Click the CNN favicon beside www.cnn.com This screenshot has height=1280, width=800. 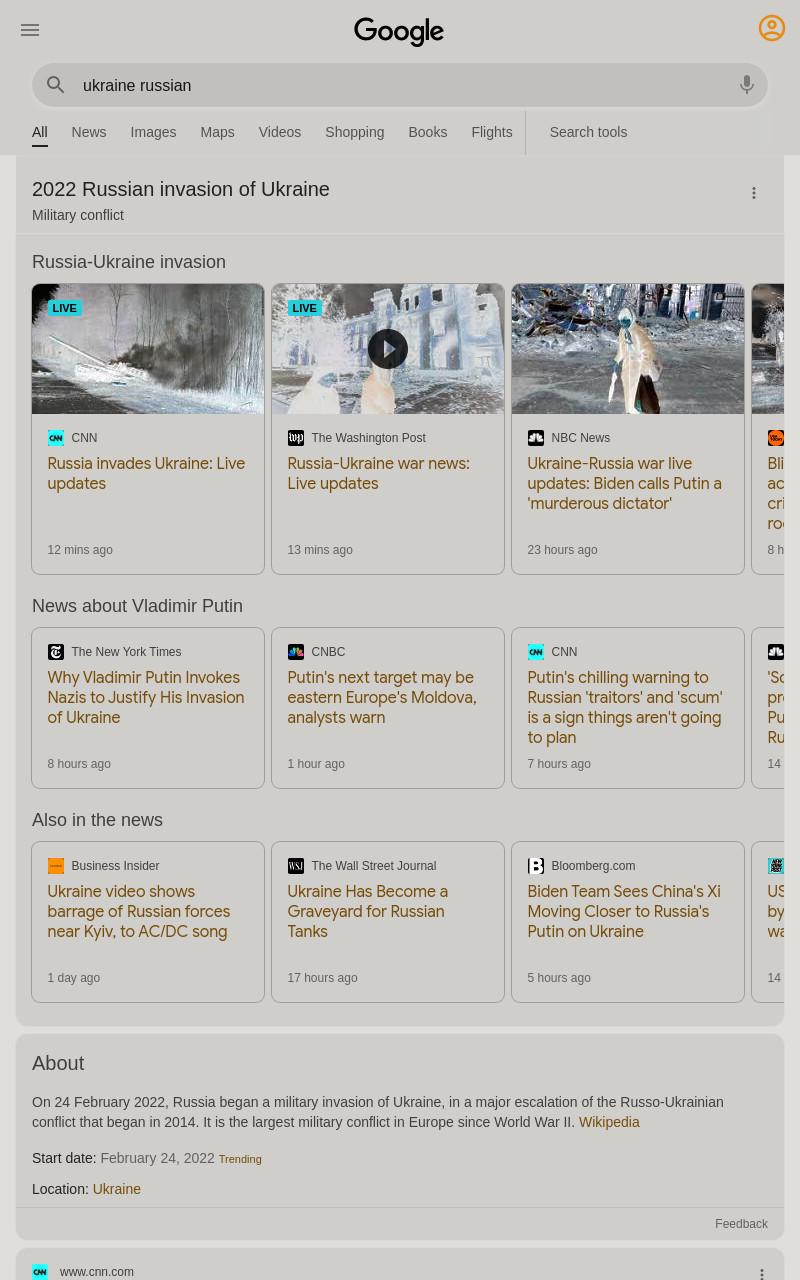point(40,1272)
